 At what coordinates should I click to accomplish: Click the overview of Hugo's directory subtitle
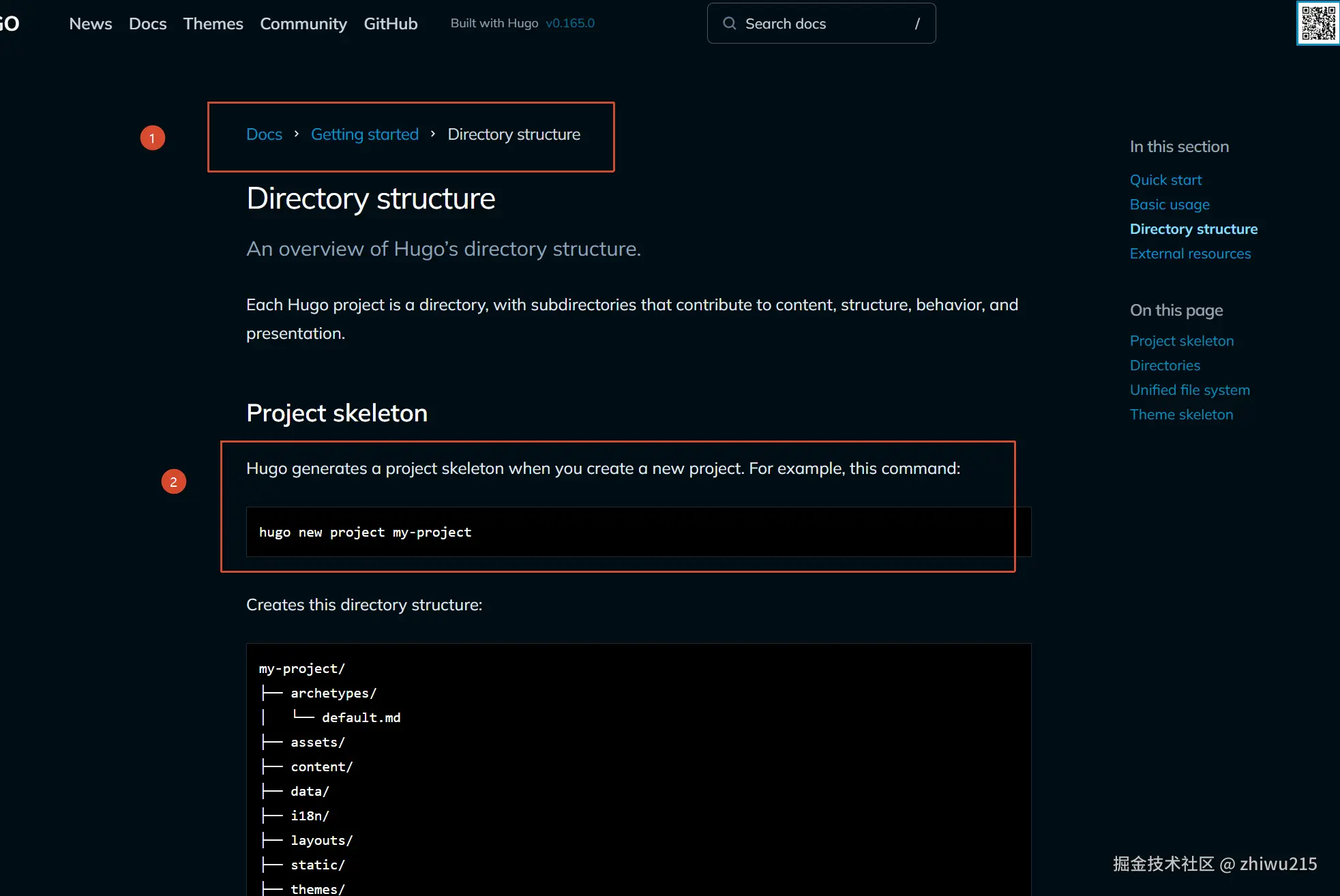coord(444,249)
